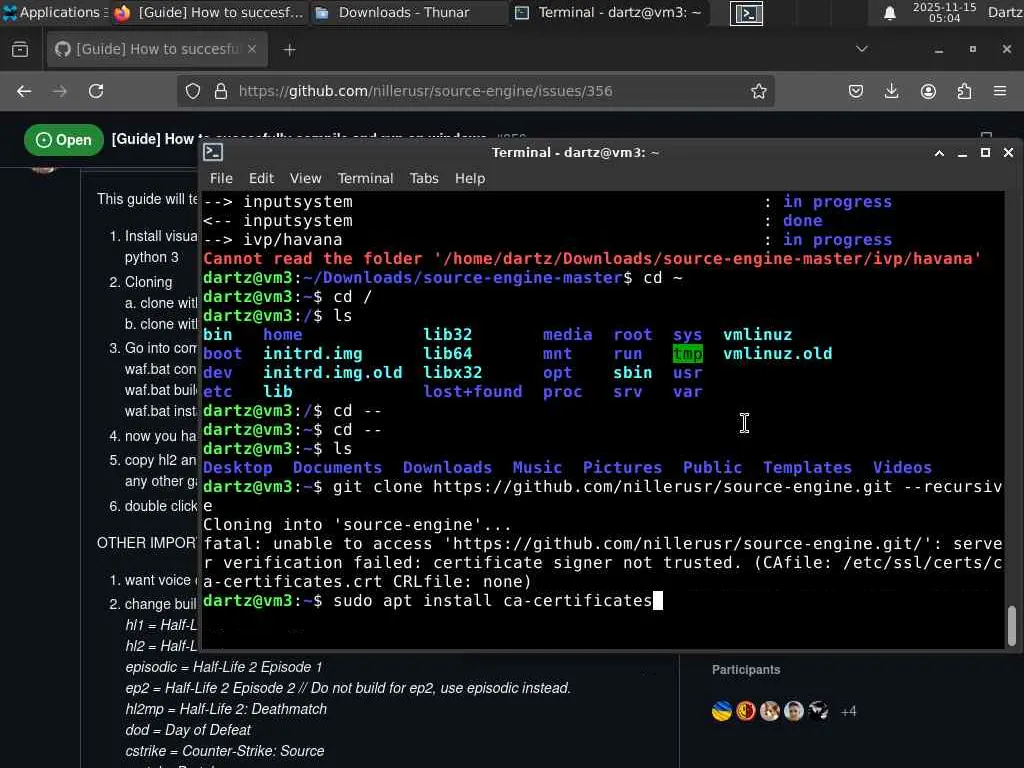This screenshot has width=1024, height=768.
Task: Open the Firefox hamburger menu
Action: pyautogui.click(x=1000, y=91)
